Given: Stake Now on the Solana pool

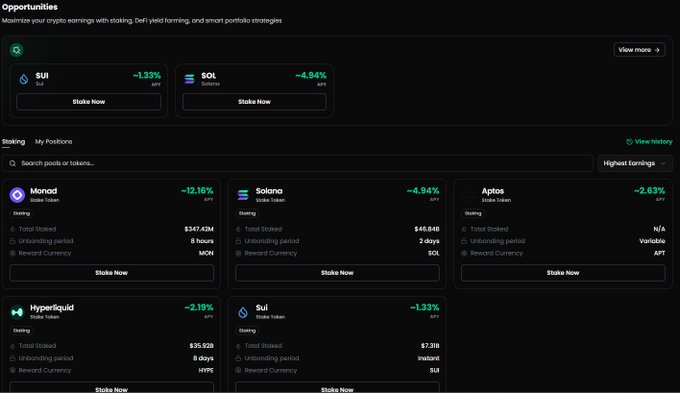Looking at the screenshot, I should tap(337, 273).
